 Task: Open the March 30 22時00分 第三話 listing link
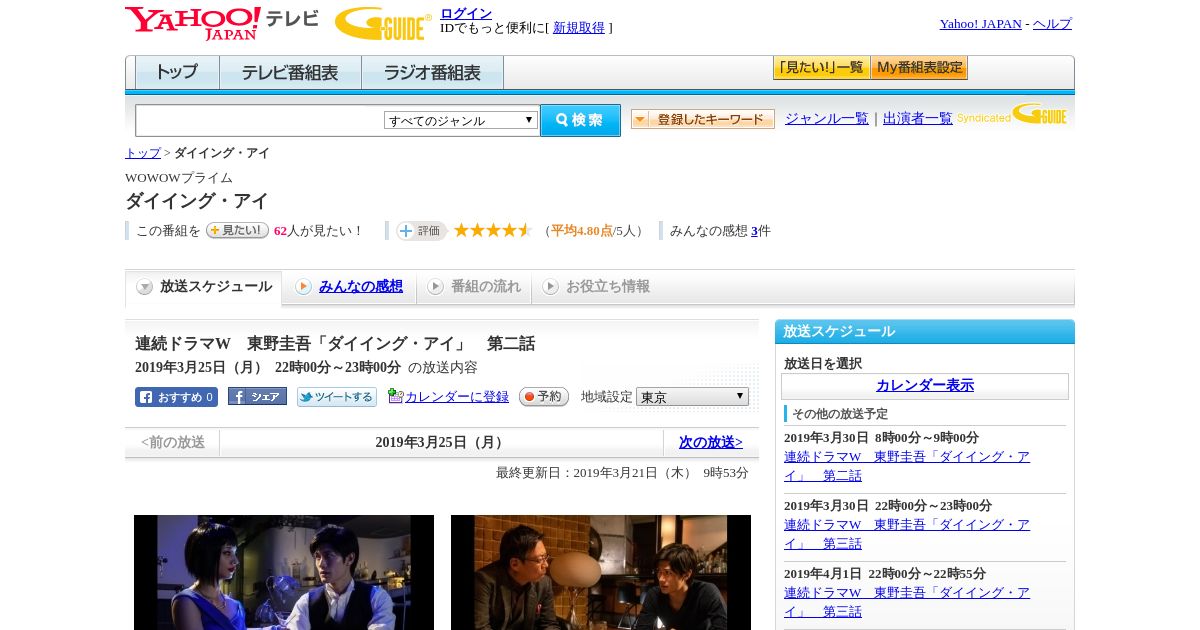click(907, 534)
